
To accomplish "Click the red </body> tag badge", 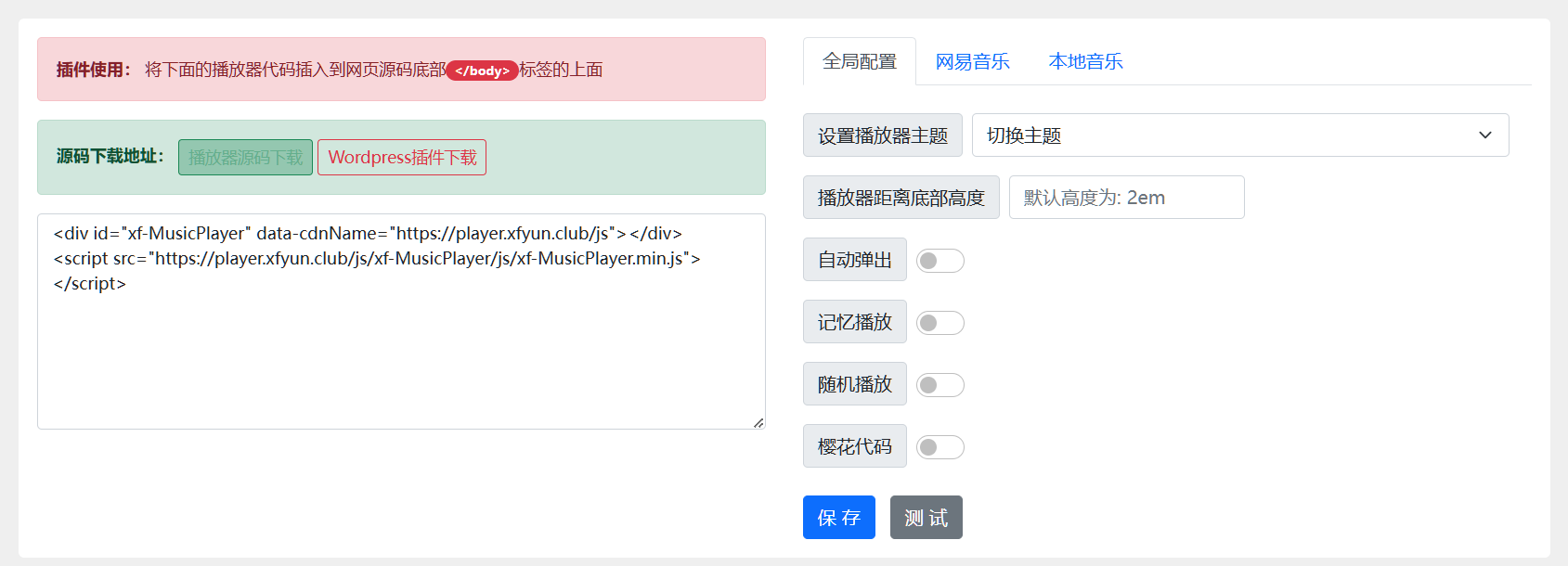I will point(482,71).
